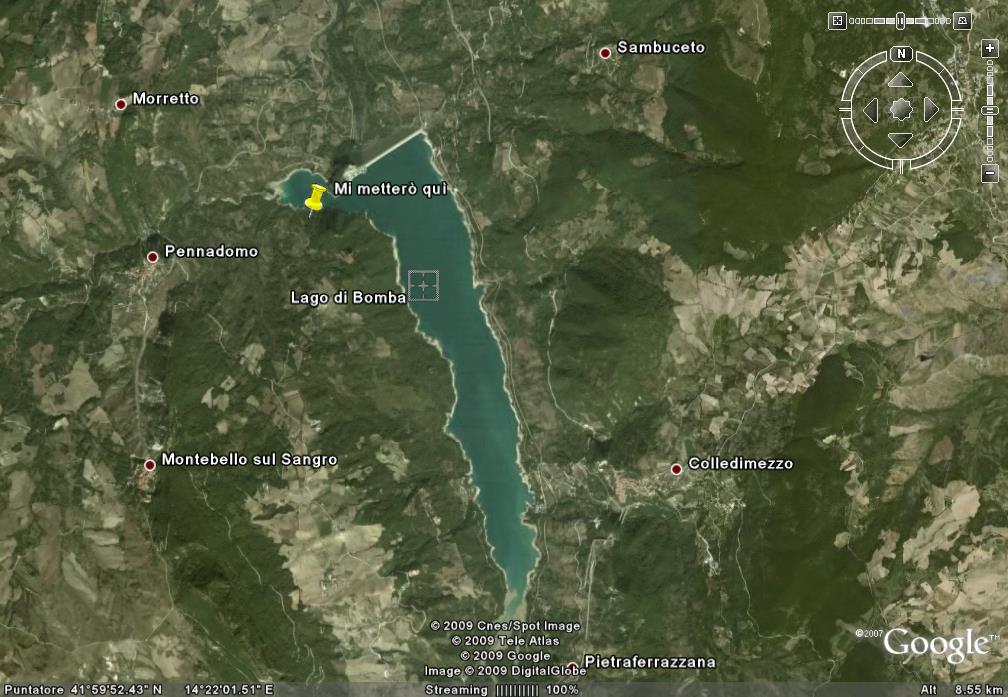Zoom out using the minus button
This screenshot has width=1008, height=697.
point(989,174)
